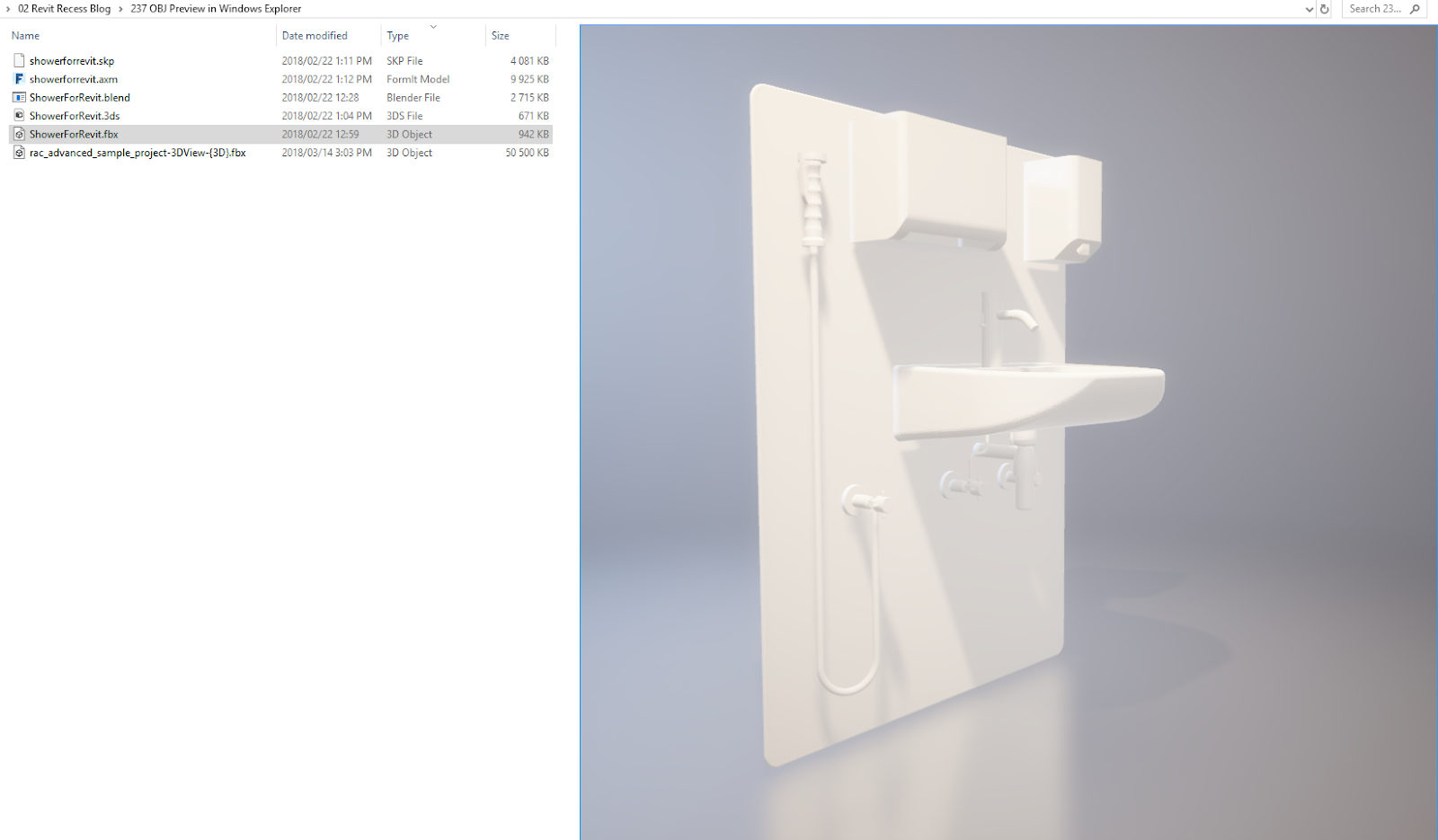1438x840 pixels.
Task: Click the Type column header
Action: click(x=397, y=35)
